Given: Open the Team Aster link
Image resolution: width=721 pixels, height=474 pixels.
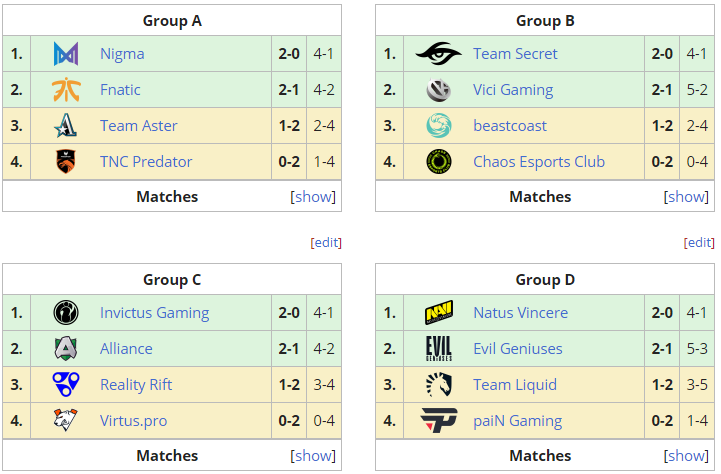Looking at the screenshot, I should click(x=139, y=126).
